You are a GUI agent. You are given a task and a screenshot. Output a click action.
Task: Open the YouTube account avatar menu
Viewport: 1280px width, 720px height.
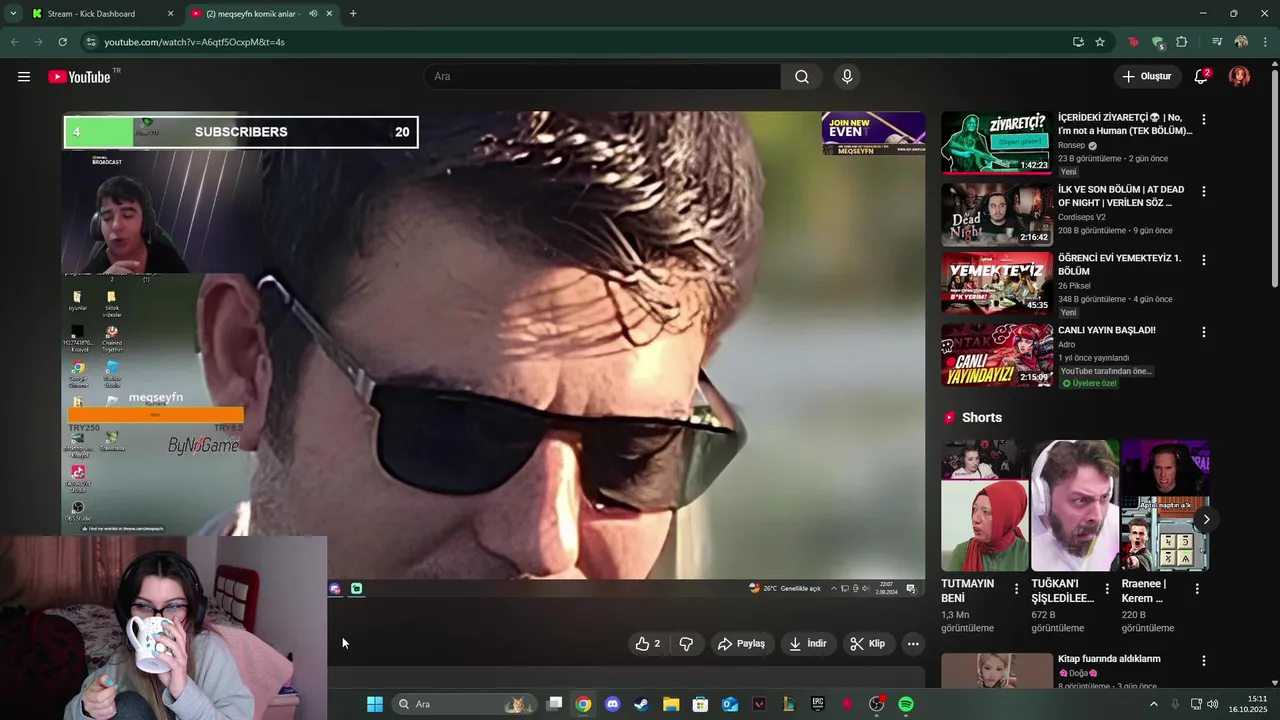[1239, 77]
